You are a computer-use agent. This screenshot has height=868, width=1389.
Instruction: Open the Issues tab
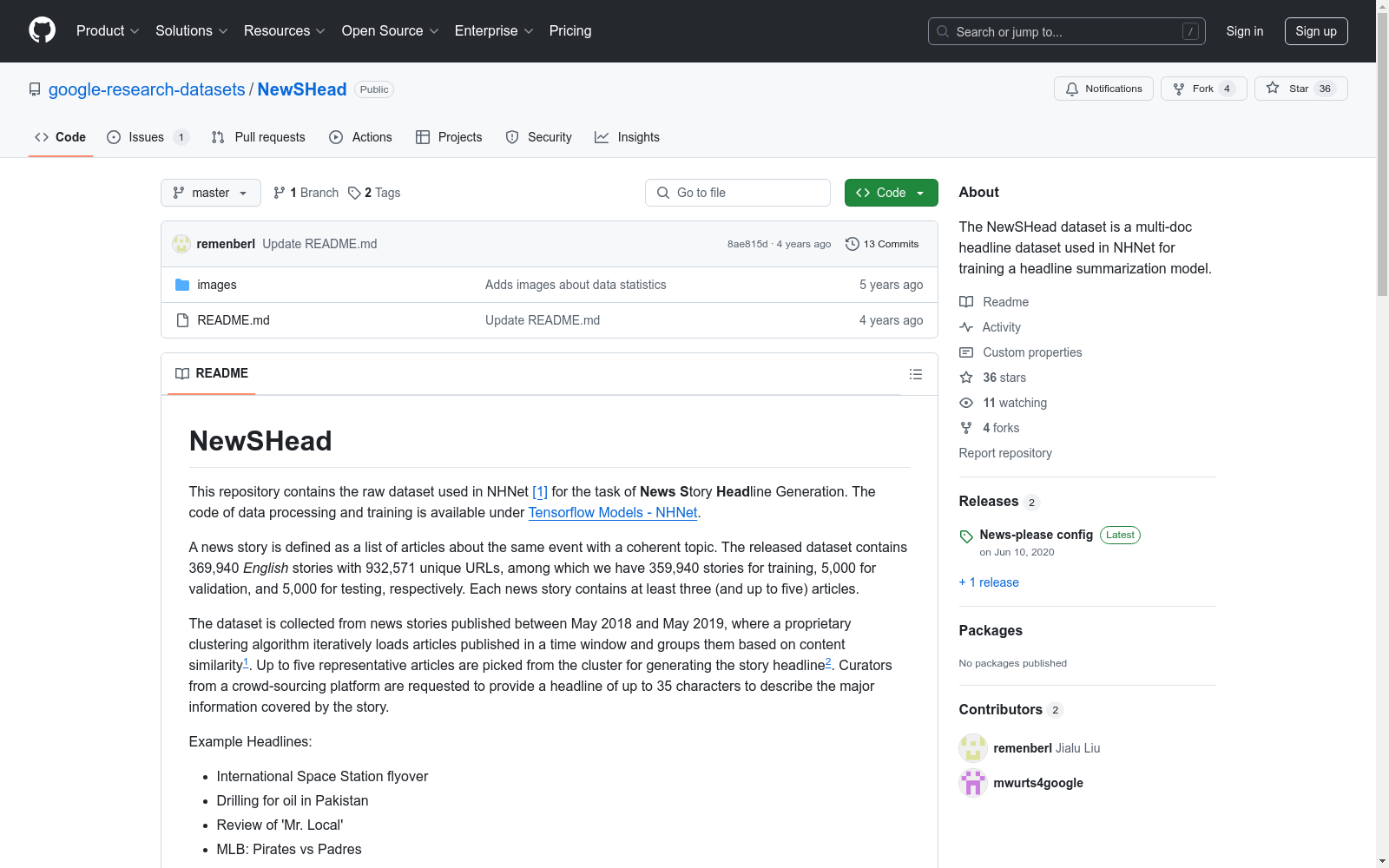[x=148, y=137]
